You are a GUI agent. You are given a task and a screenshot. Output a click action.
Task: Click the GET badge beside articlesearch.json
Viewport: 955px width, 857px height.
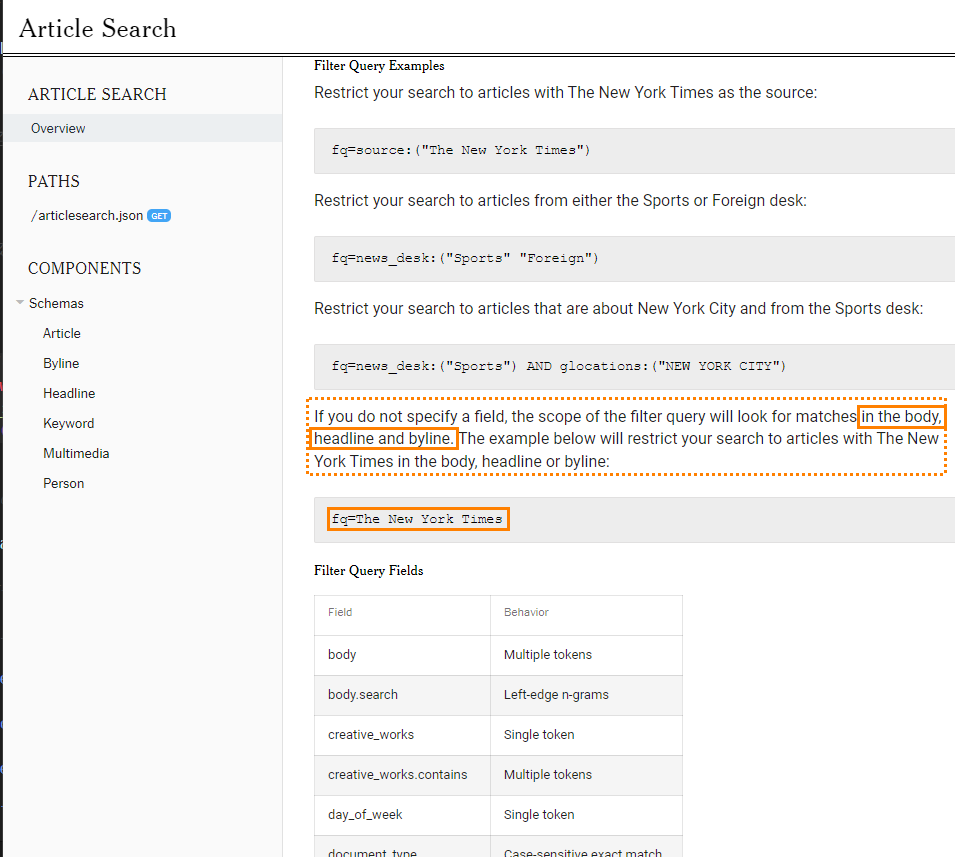(x=159, y=216)
